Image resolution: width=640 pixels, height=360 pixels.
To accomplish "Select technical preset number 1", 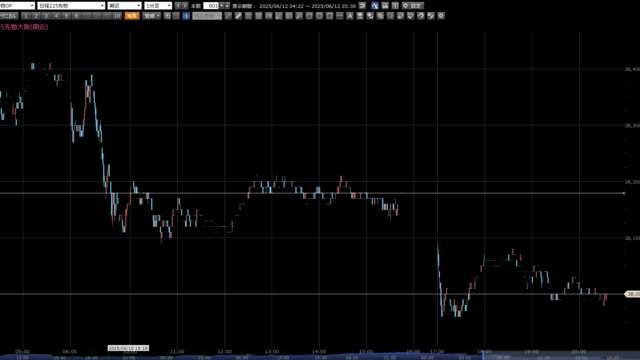I will [25, 16].
